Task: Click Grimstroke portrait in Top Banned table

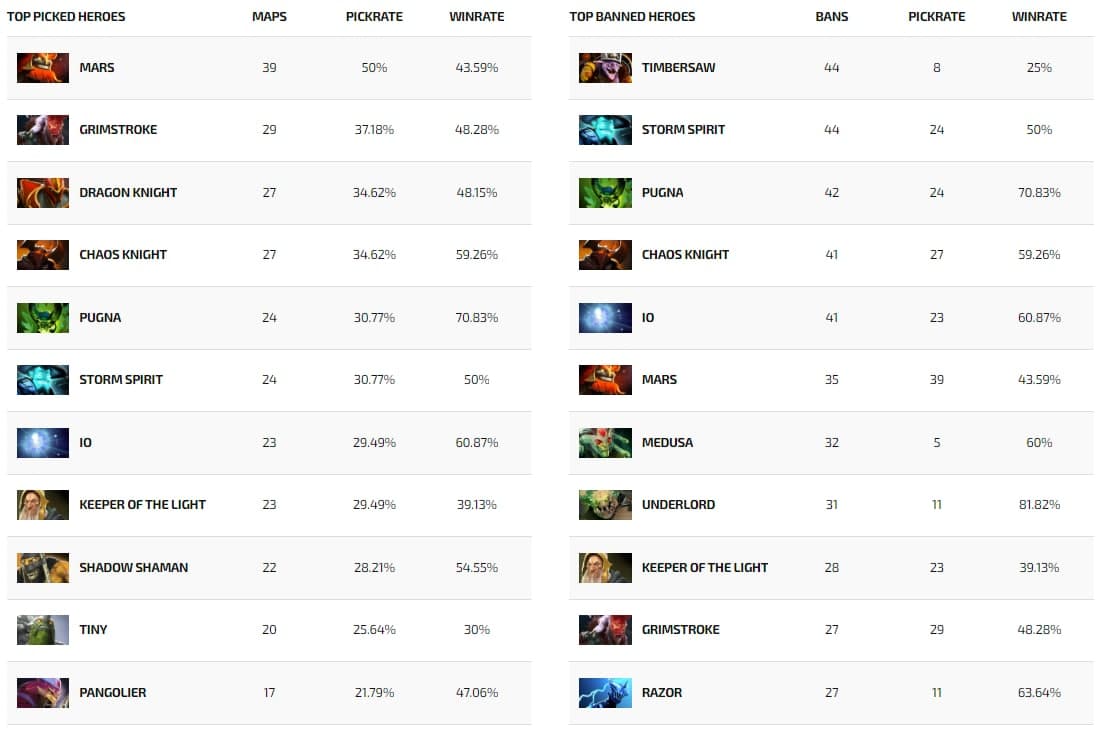Action: 605,629
